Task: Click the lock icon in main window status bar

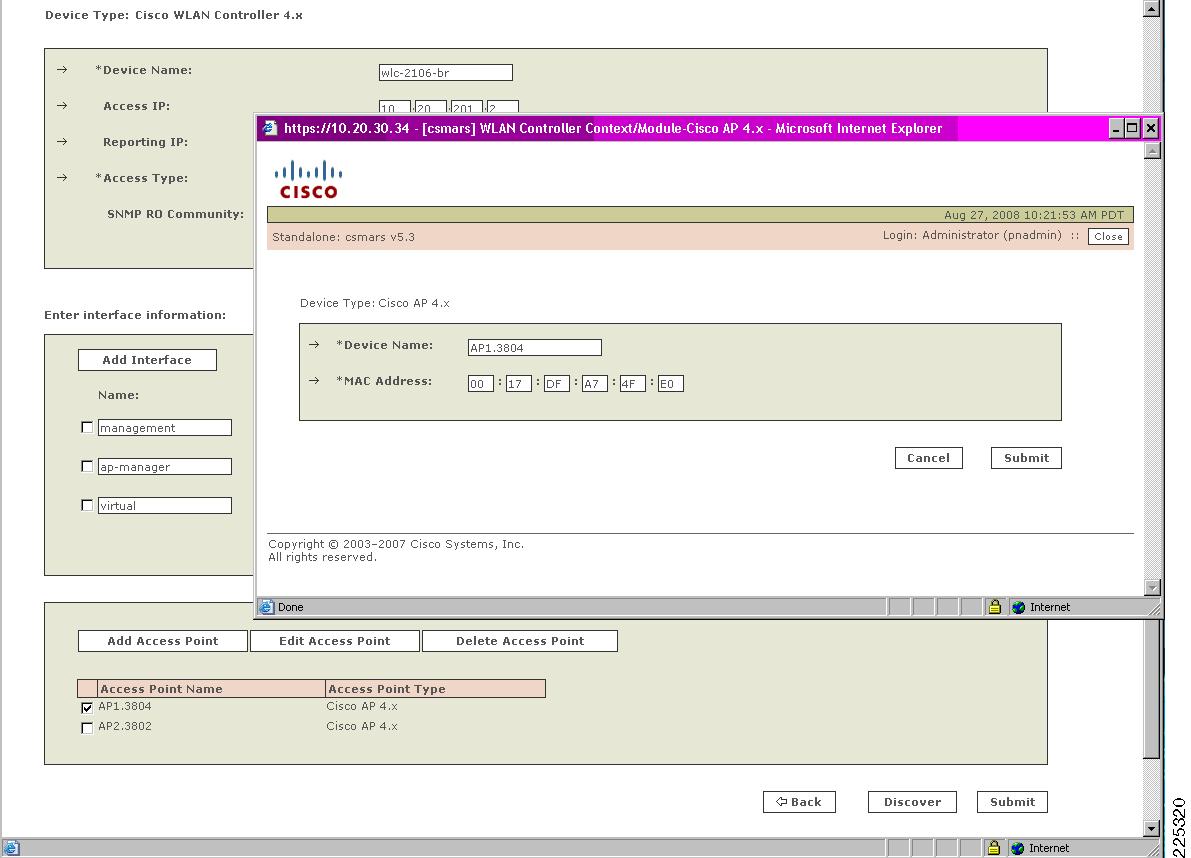Action: click(994, 848)
